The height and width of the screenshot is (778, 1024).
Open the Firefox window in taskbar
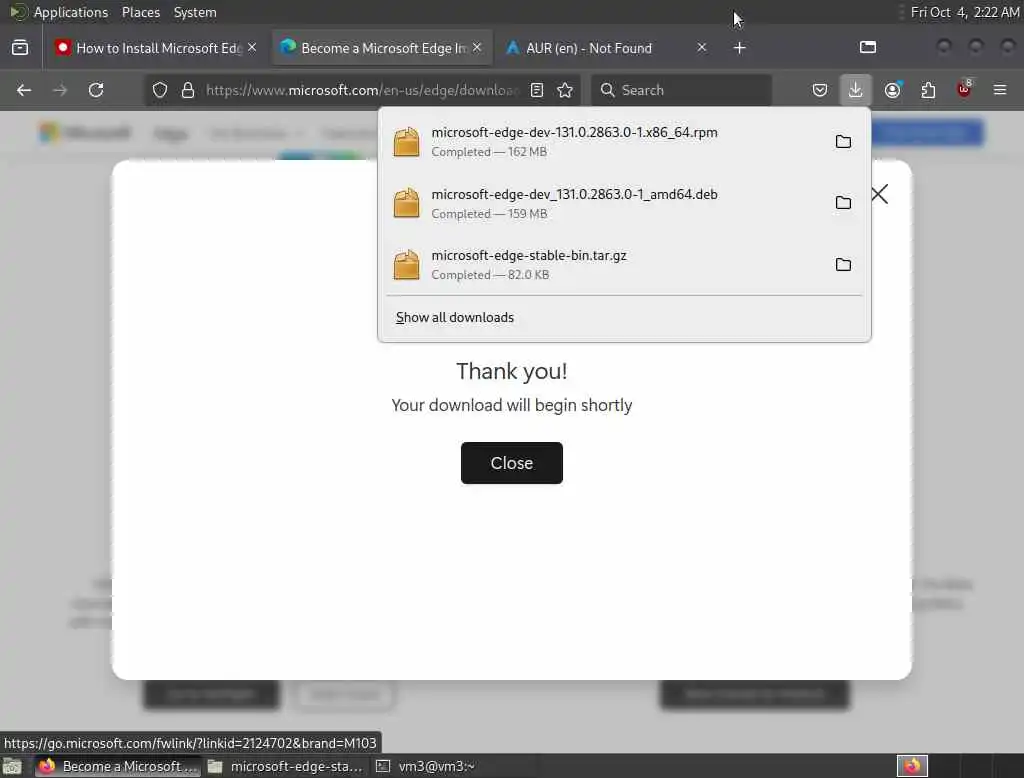click(x=116, y=766)
